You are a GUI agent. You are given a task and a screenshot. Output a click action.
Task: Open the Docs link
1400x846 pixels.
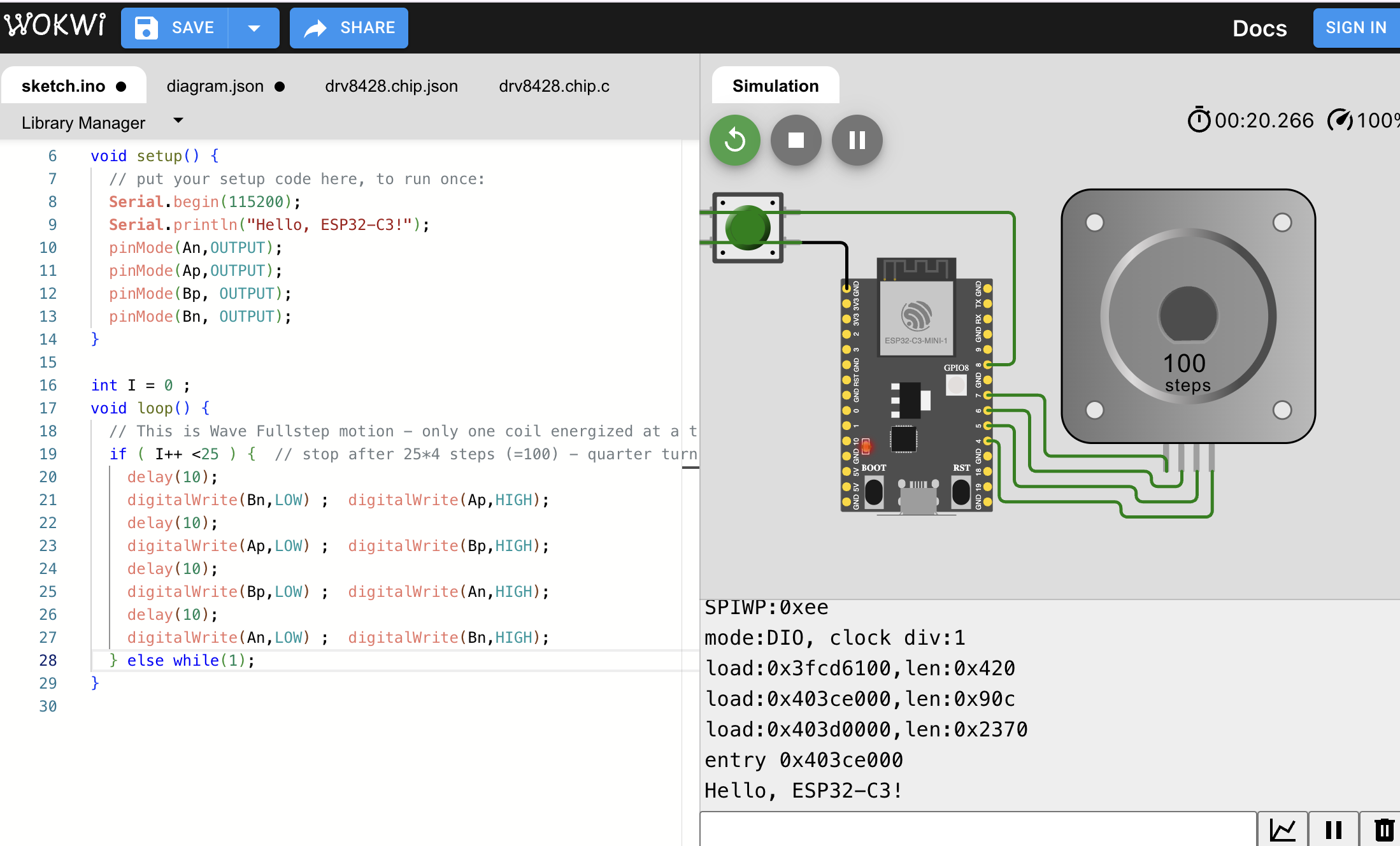click(x=1259, y=28)
